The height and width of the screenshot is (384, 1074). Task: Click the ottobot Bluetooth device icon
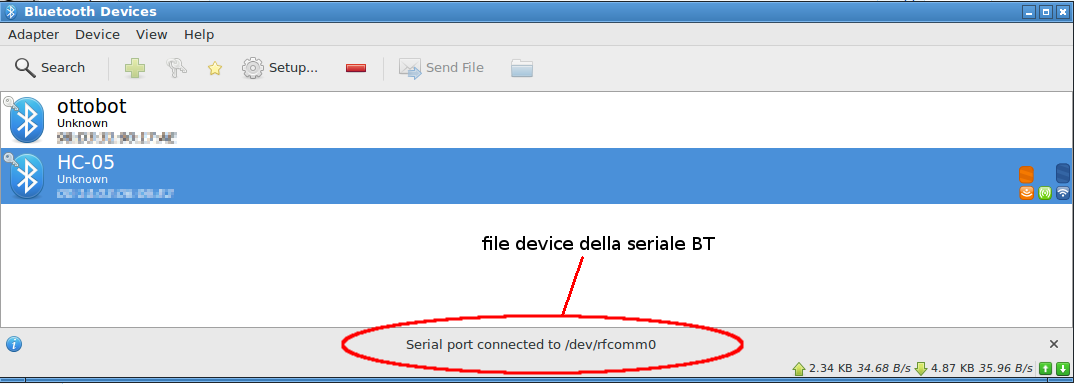(x=26, y=119)
